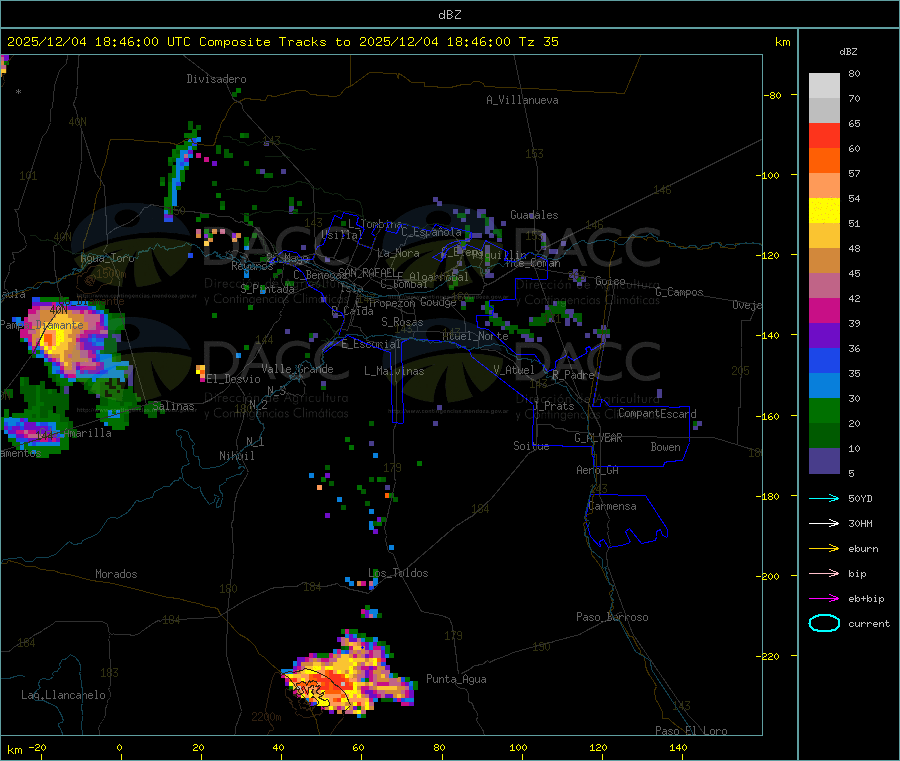Click the L_Malvinas map label

click(394, 371)
